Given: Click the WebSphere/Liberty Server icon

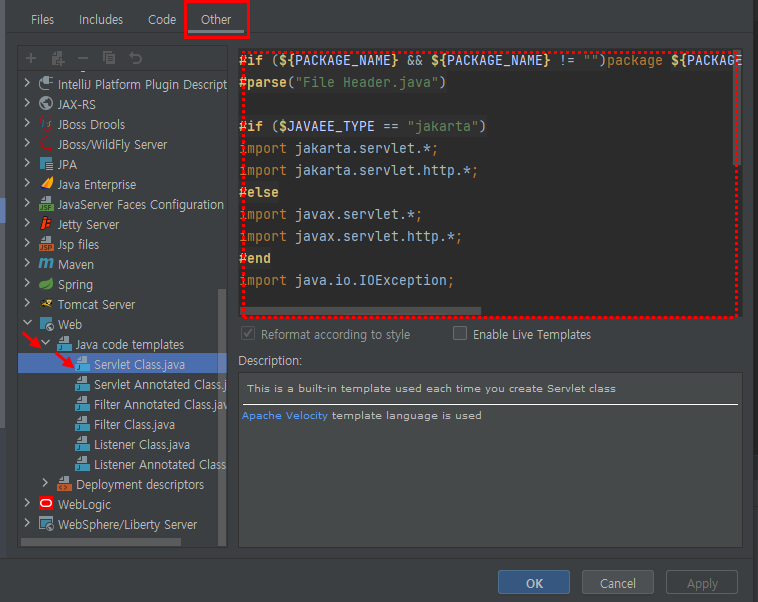Looking at the screenshot, I should (x=46, y=524).
